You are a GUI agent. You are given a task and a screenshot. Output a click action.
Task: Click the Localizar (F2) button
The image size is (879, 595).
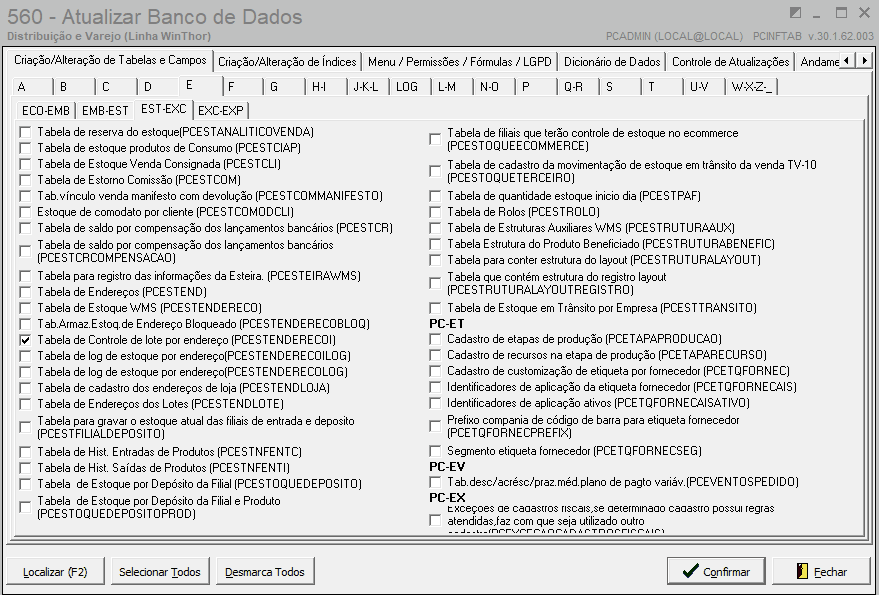pos(55,571)
